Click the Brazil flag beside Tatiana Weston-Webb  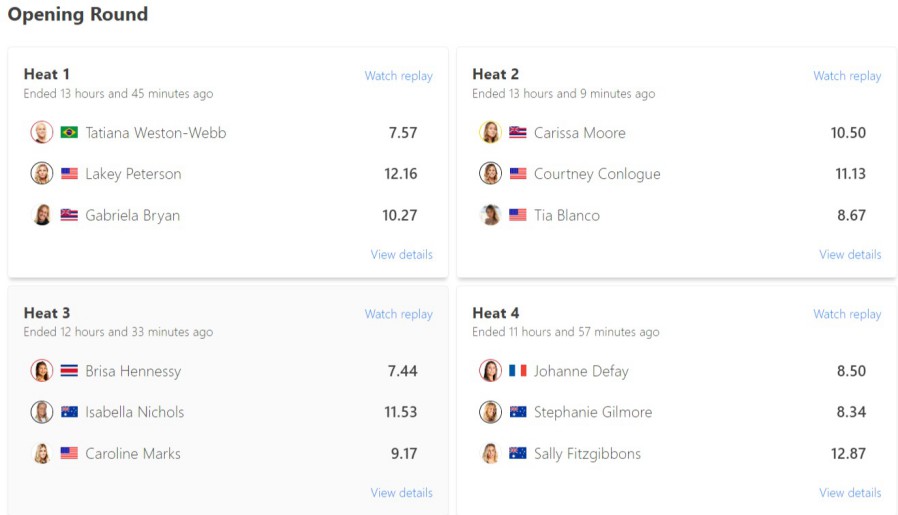(69, 132)
